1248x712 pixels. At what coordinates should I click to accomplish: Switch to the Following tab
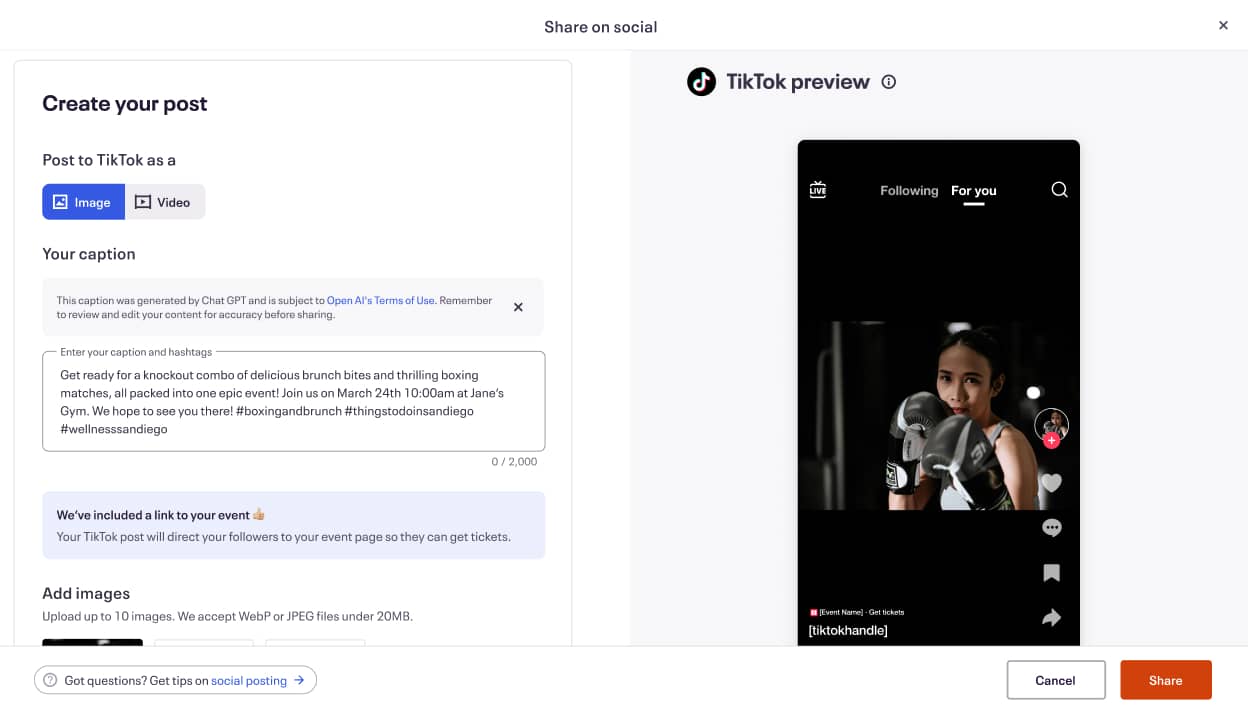pos(909,190)
